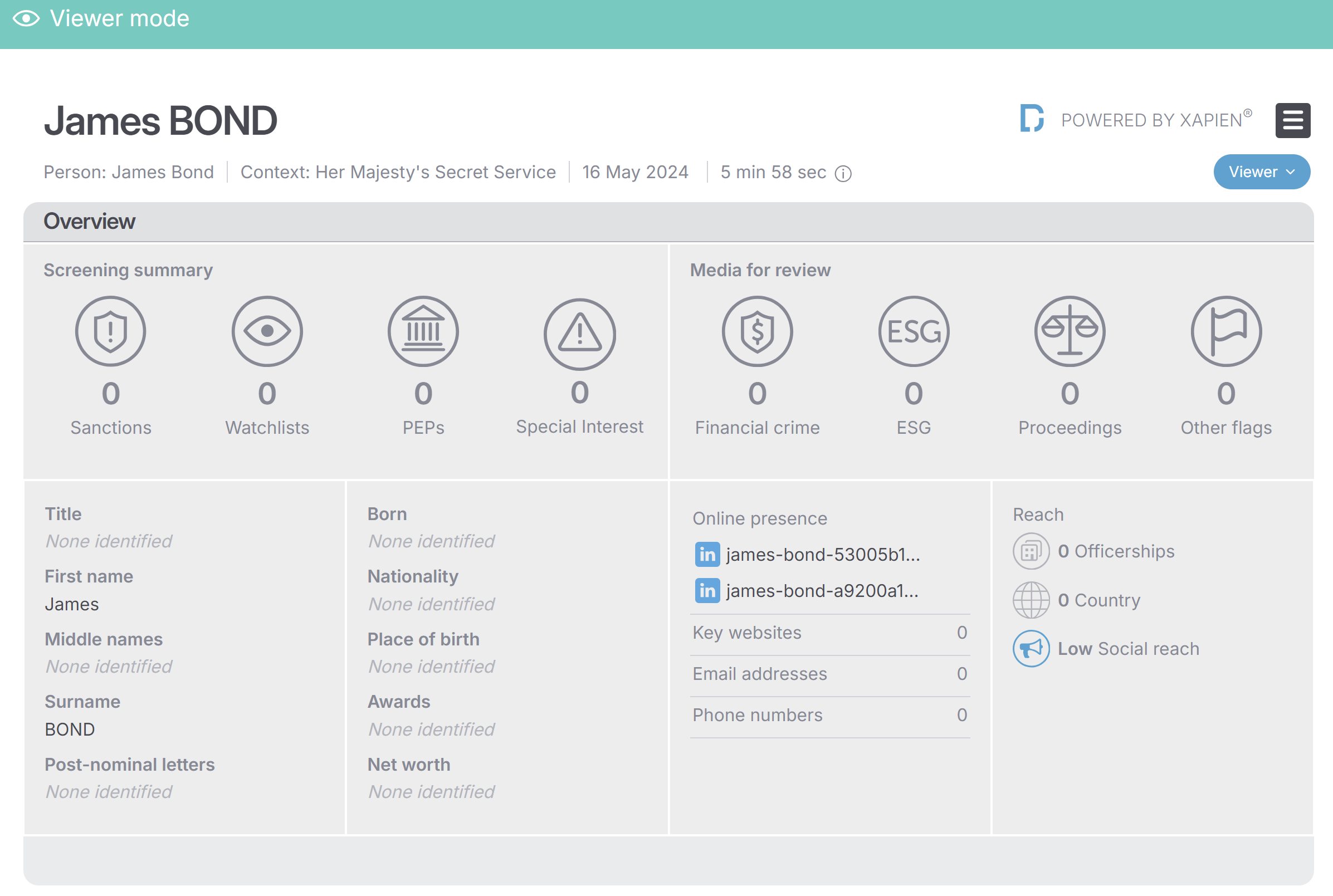Viewport: 1333px width, 896px height.
Task: Open the hamburger menu button
Action: [1292, 121]
